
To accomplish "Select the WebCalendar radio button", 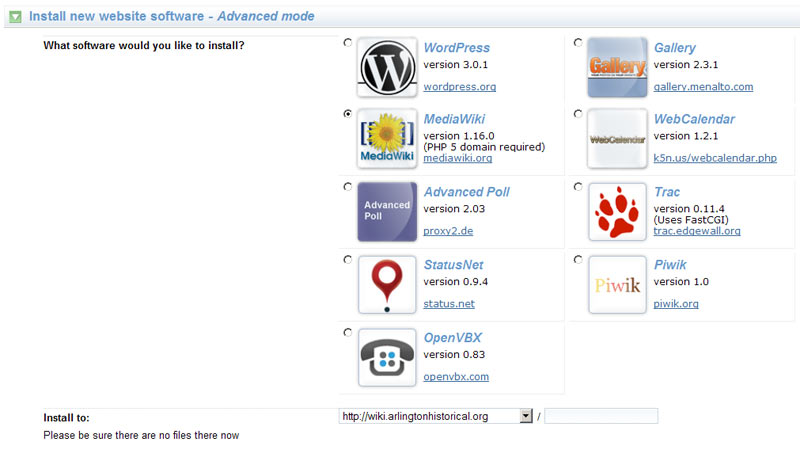I will [578, 114].
